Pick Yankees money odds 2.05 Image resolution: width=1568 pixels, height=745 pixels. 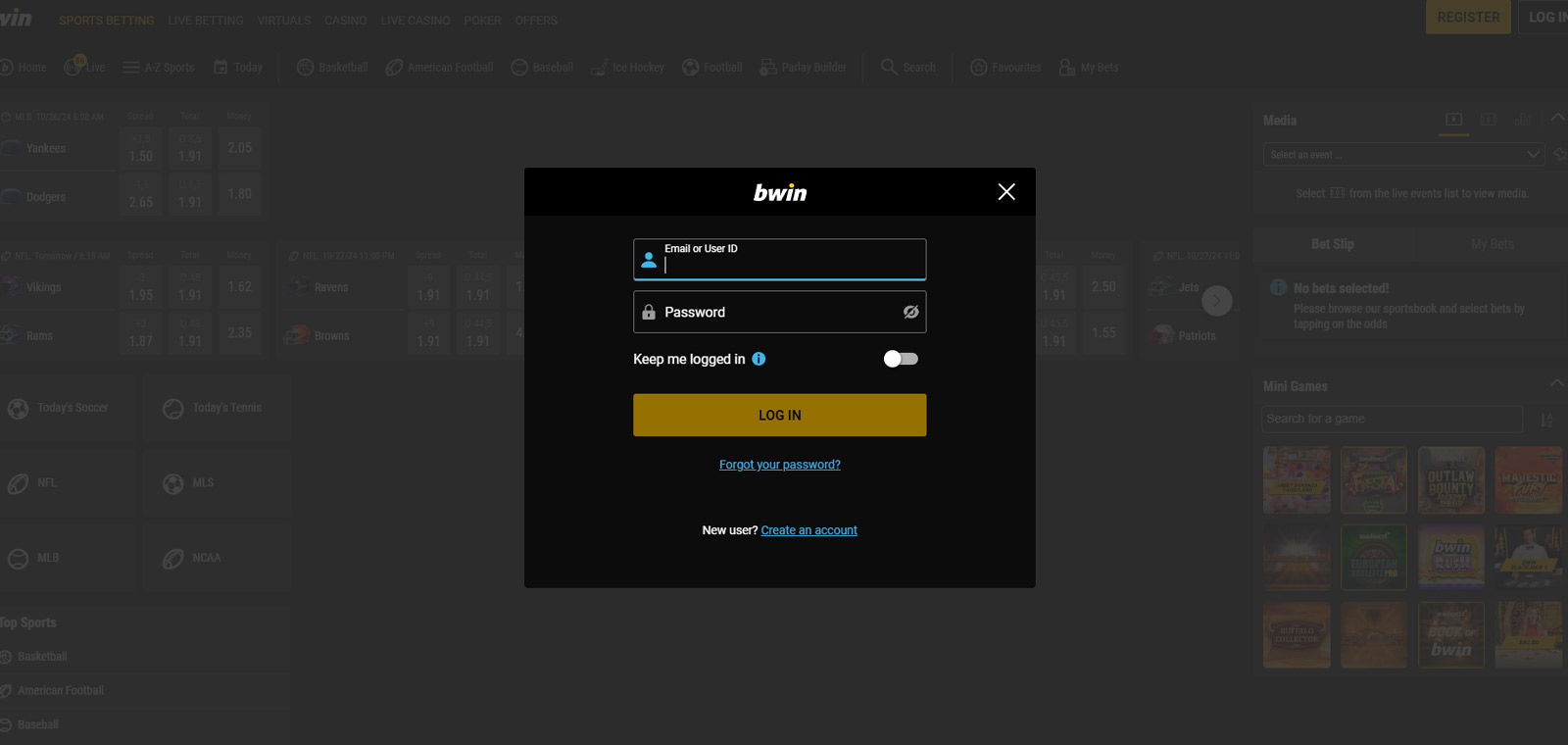[239, 148]
